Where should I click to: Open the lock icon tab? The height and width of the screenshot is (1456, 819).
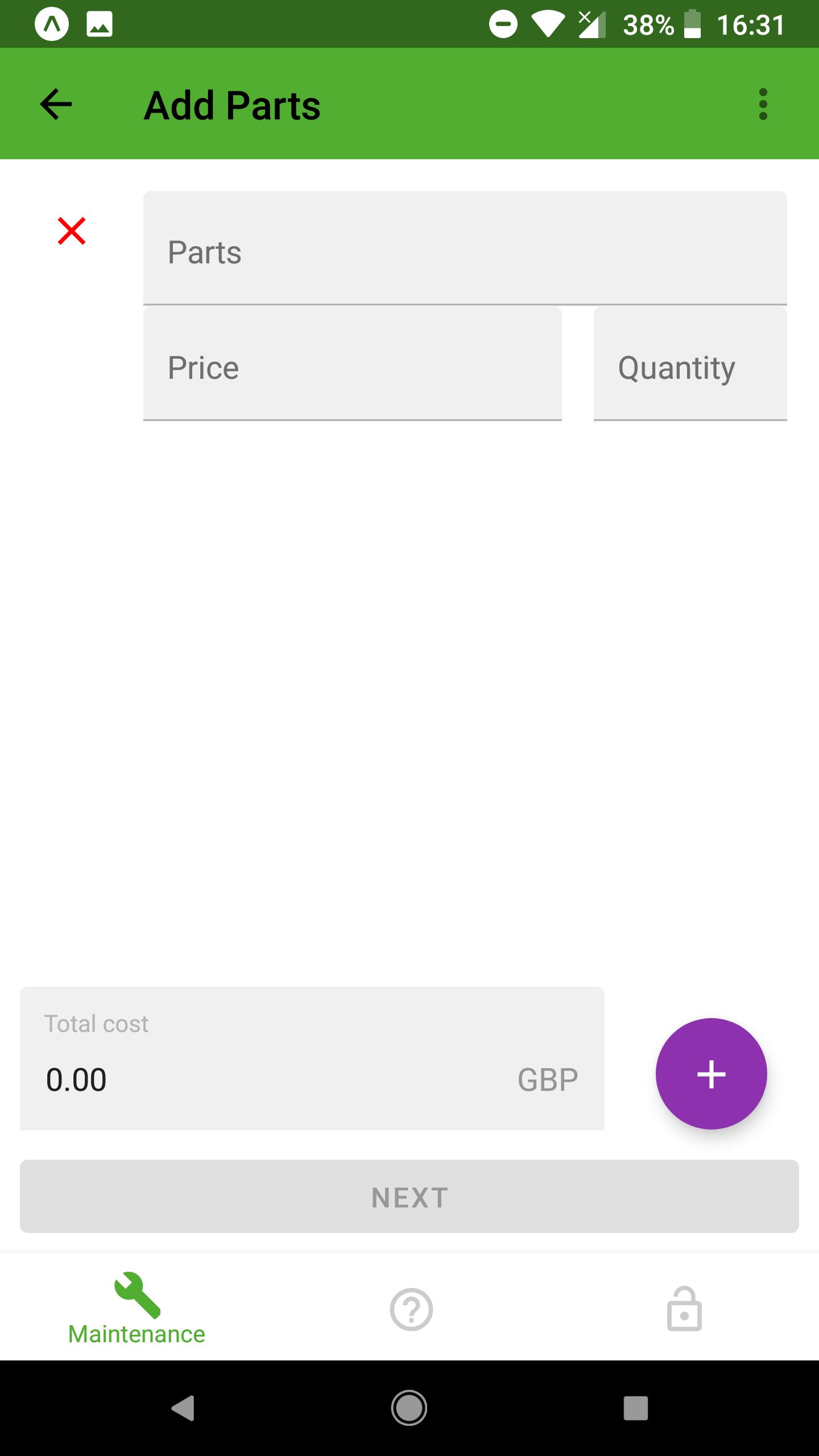(x=684, y=1309)
